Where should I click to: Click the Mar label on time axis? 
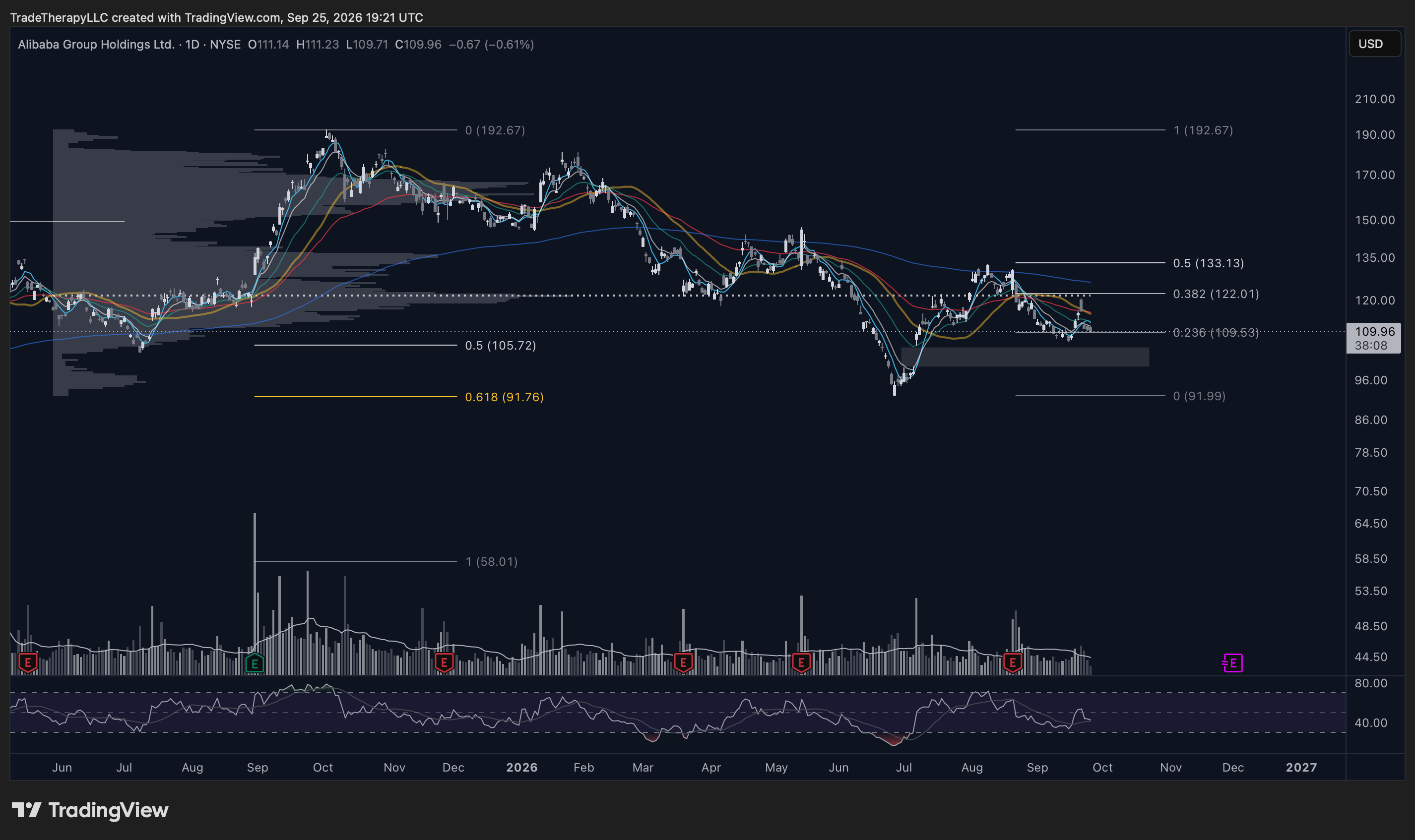click(x=643, y=768)
